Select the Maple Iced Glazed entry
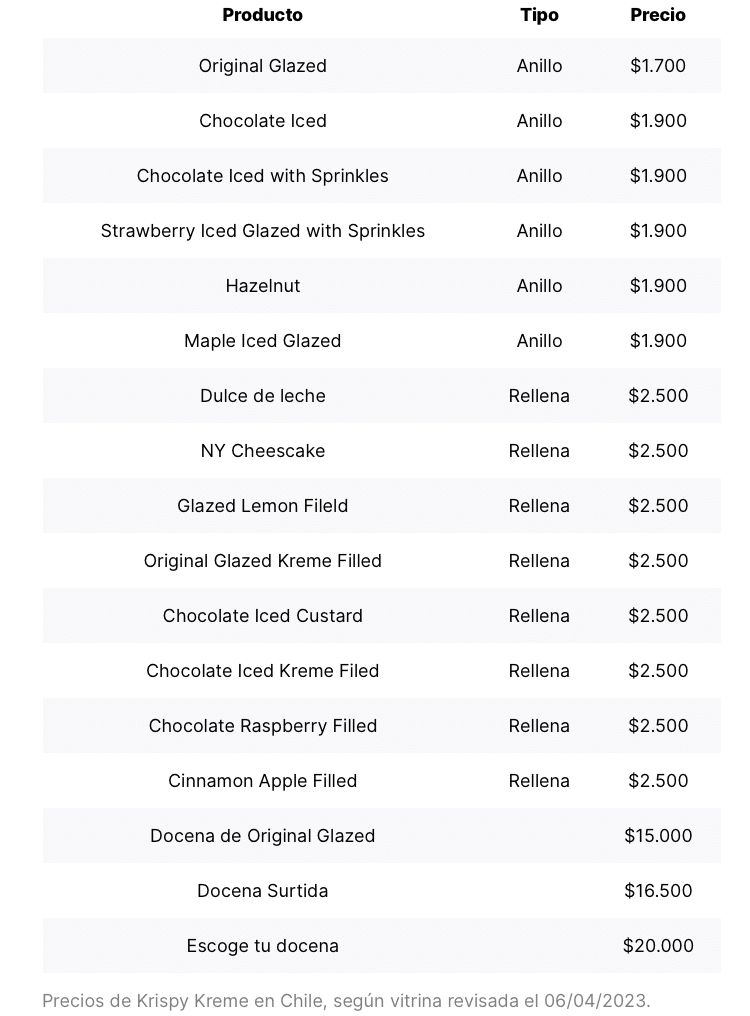The width and height of the screenshot is (750, 1016). (x=262, y=341)
